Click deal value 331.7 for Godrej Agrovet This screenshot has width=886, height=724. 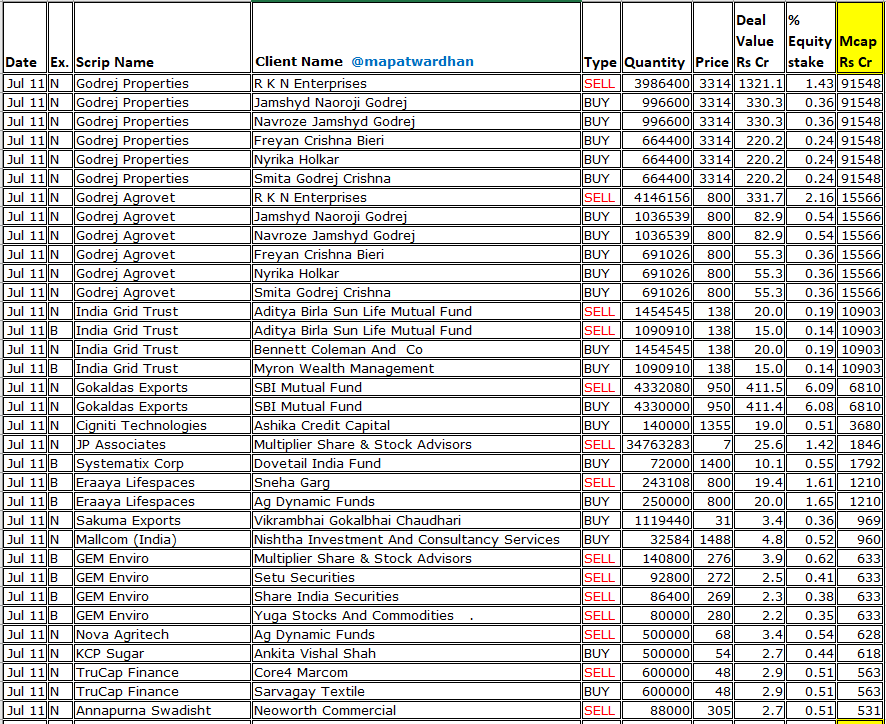point(759,198)
